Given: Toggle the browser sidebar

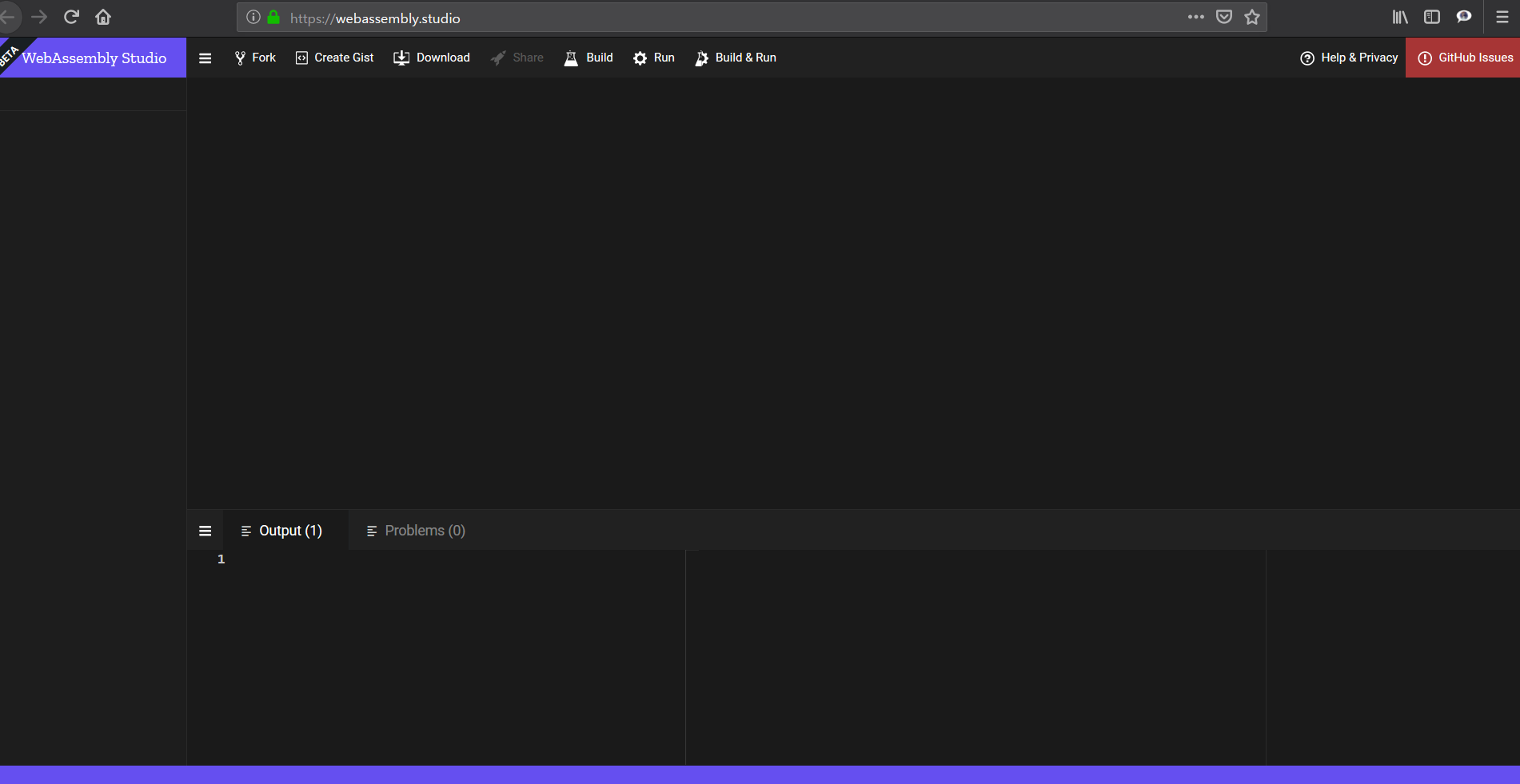Looking at the screenshot, I should click(1432, 17).
